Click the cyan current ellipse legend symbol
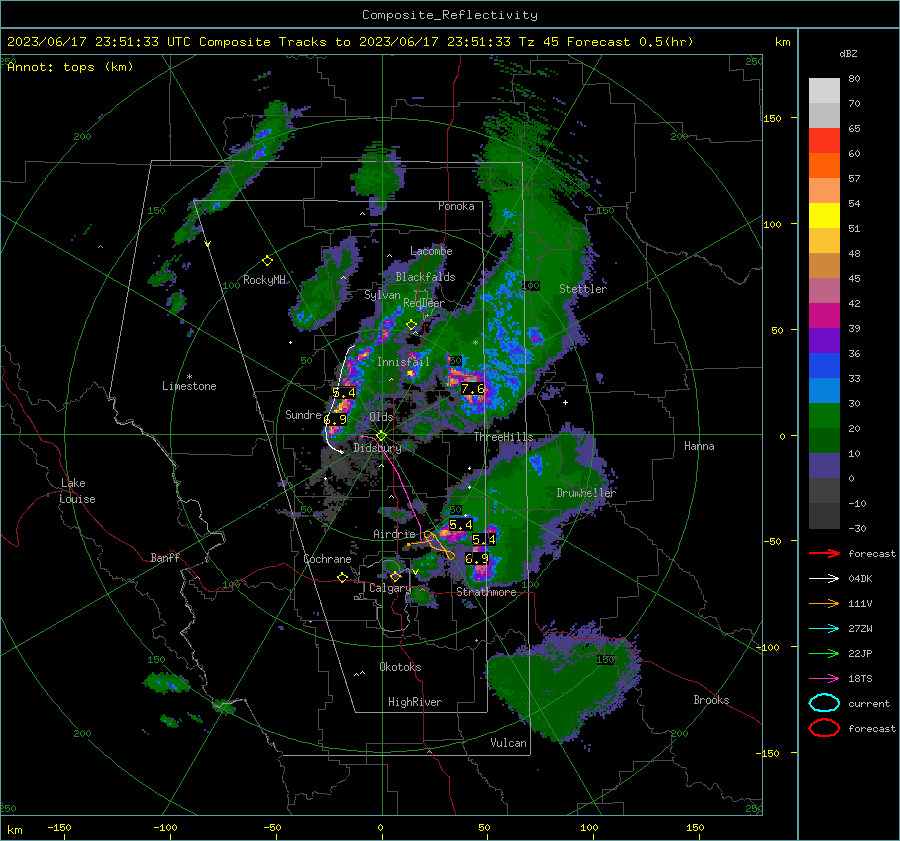The width and height of the screenshot is (900, 841). coord(824,703)
